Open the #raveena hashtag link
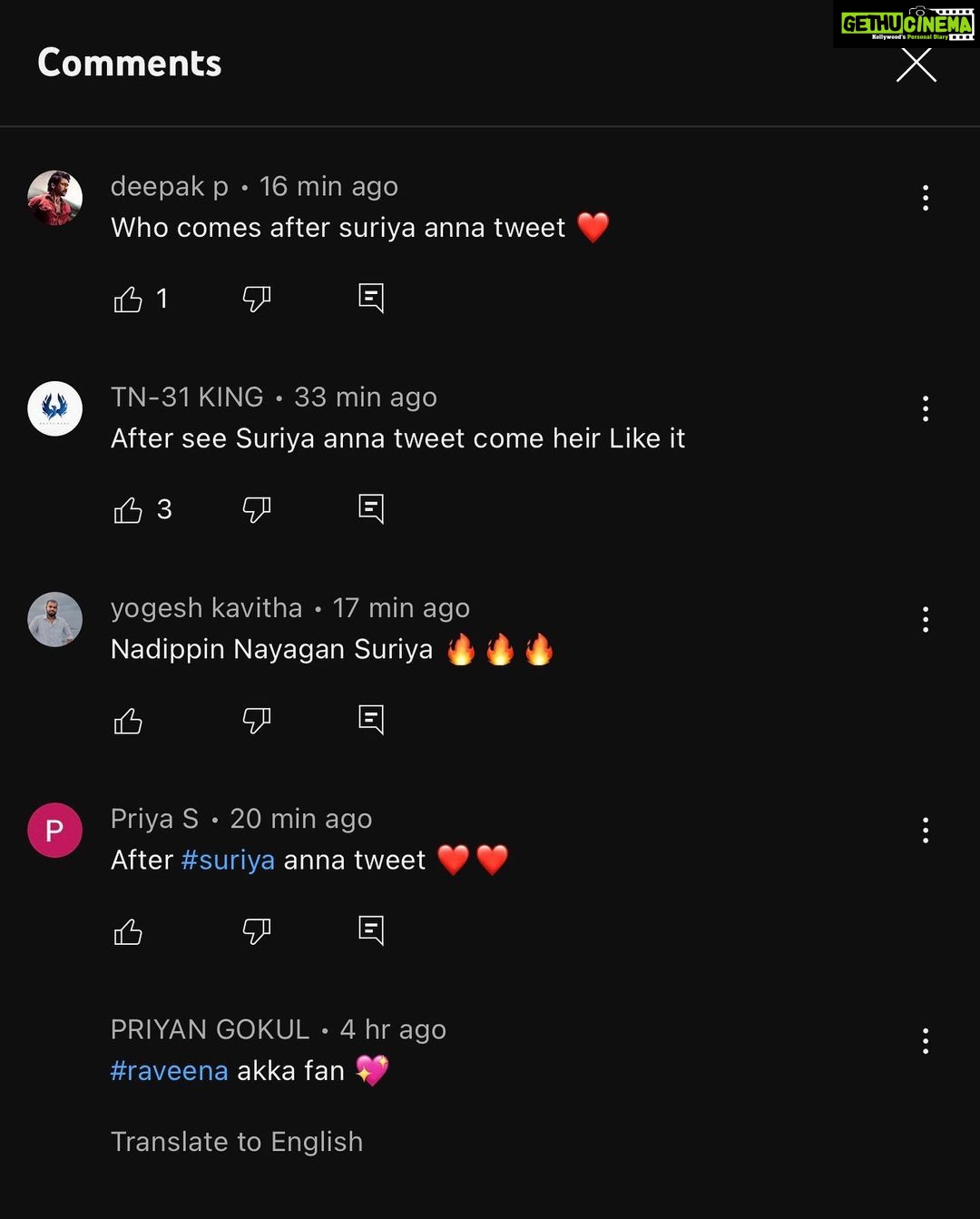This screenshot has height=1219, width=980. coord(169,1071)
